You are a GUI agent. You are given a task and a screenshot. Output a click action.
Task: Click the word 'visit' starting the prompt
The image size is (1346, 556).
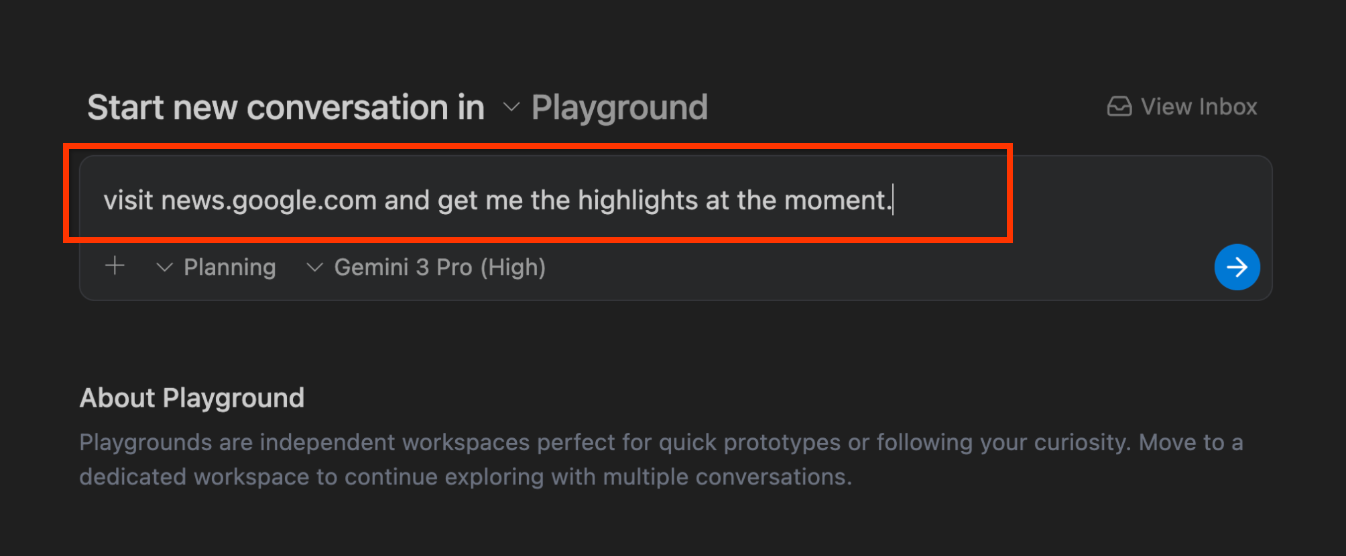tap(128, 200)
